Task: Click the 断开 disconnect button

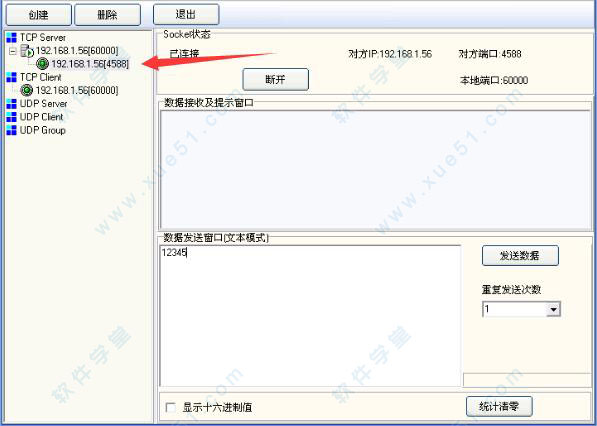Action: (x=275, y=79)
